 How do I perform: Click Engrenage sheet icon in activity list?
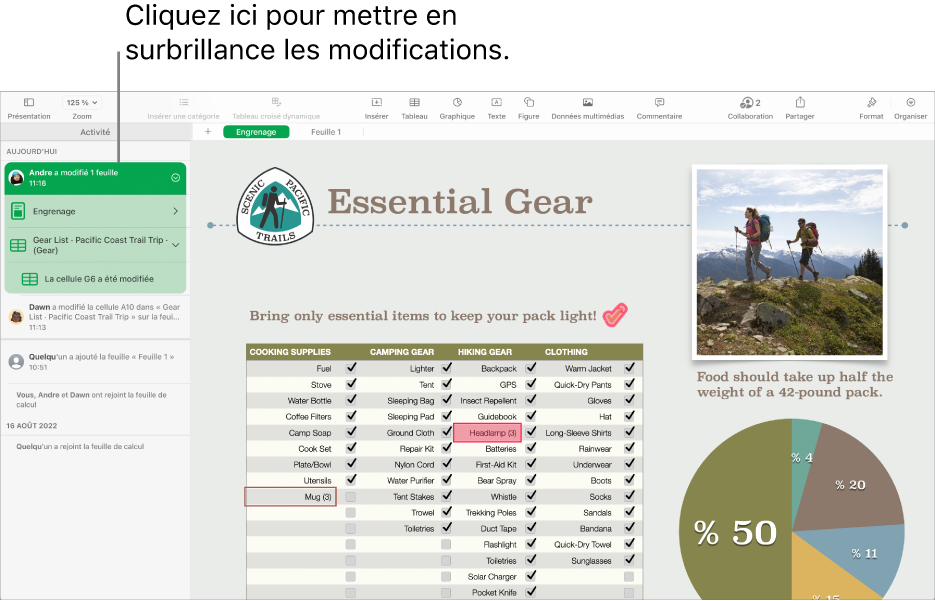18,211
